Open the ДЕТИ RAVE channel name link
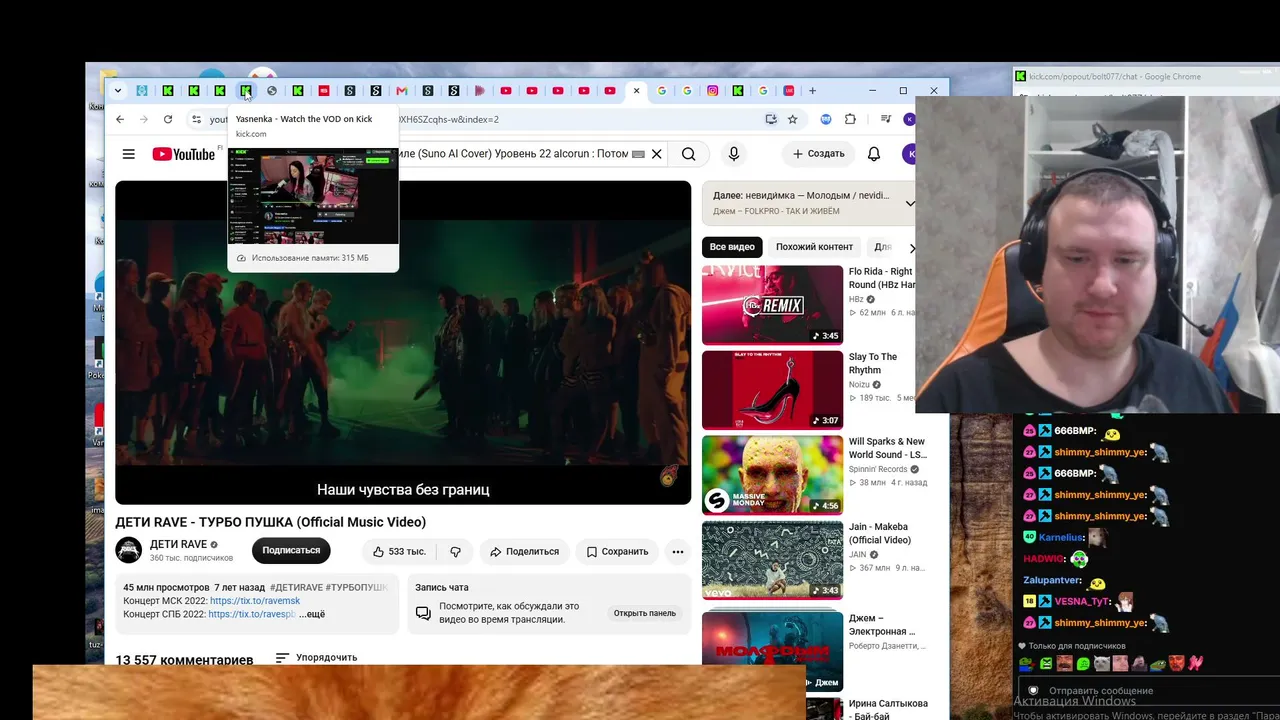The width and height of the screenshot is (1280, 720). click(x=178, y=545)
